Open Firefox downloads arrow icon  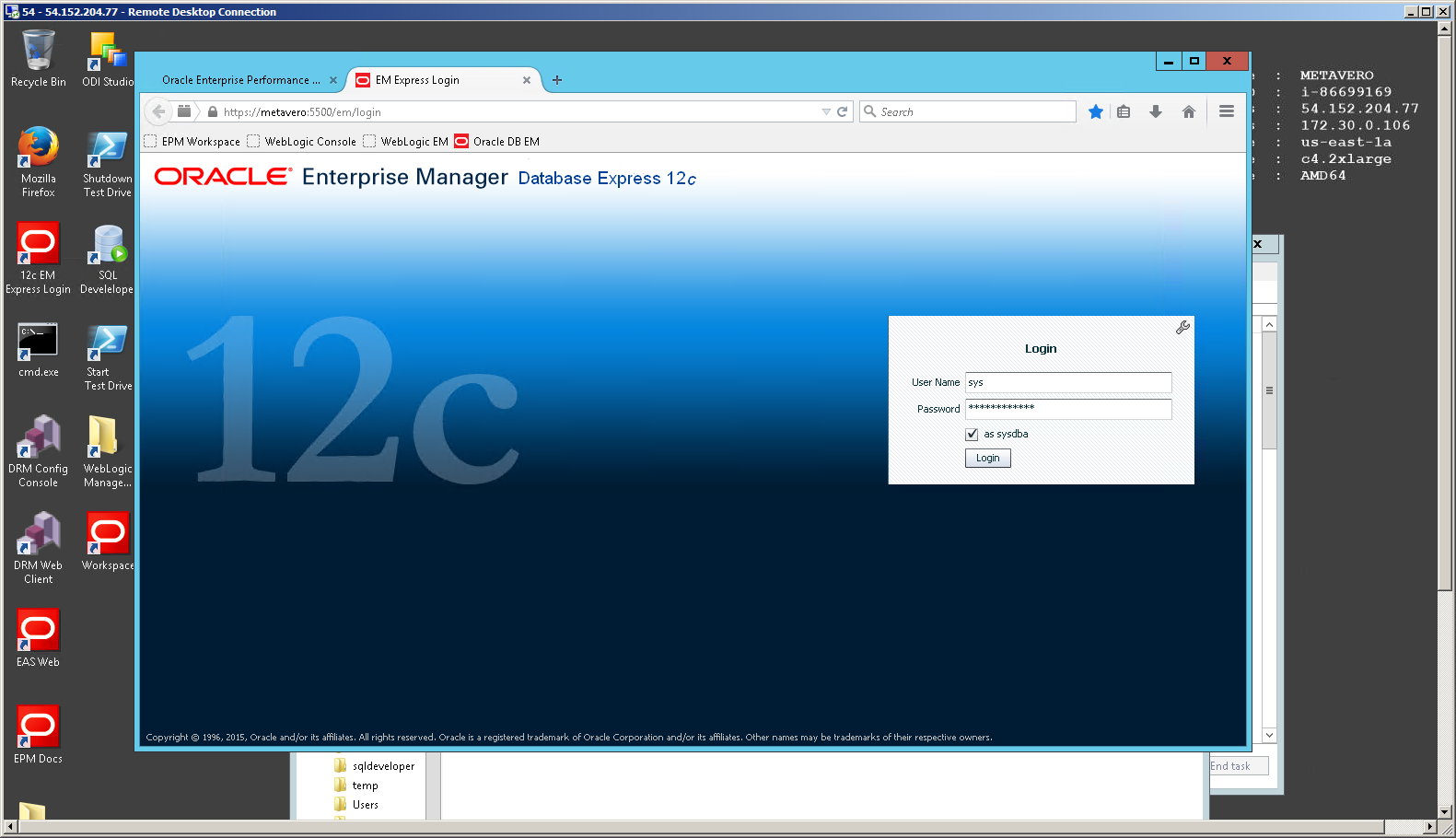(x=1155, y=111)
